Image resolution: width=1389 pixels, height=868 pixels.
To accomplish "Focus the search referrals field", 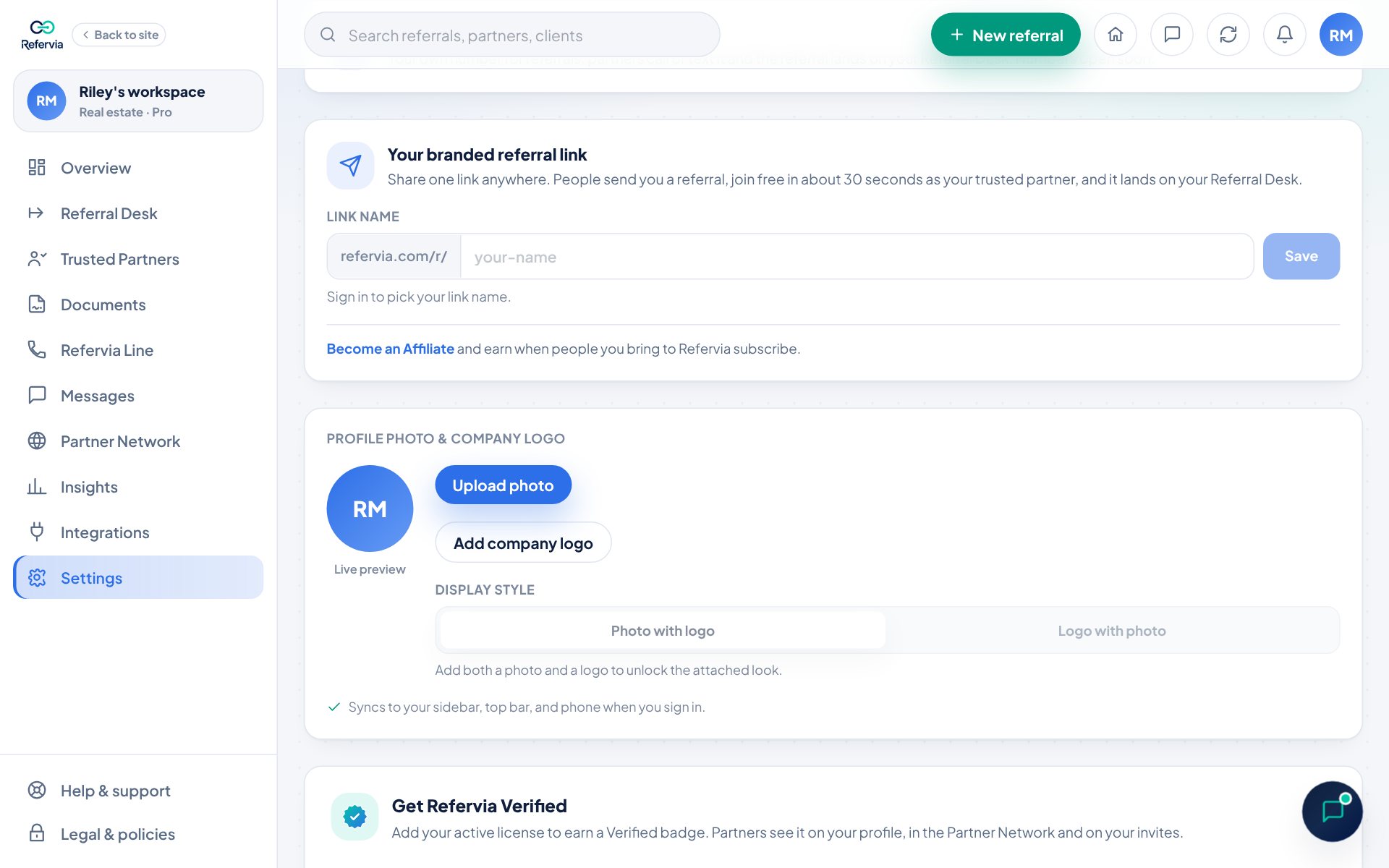I will 512,35.
